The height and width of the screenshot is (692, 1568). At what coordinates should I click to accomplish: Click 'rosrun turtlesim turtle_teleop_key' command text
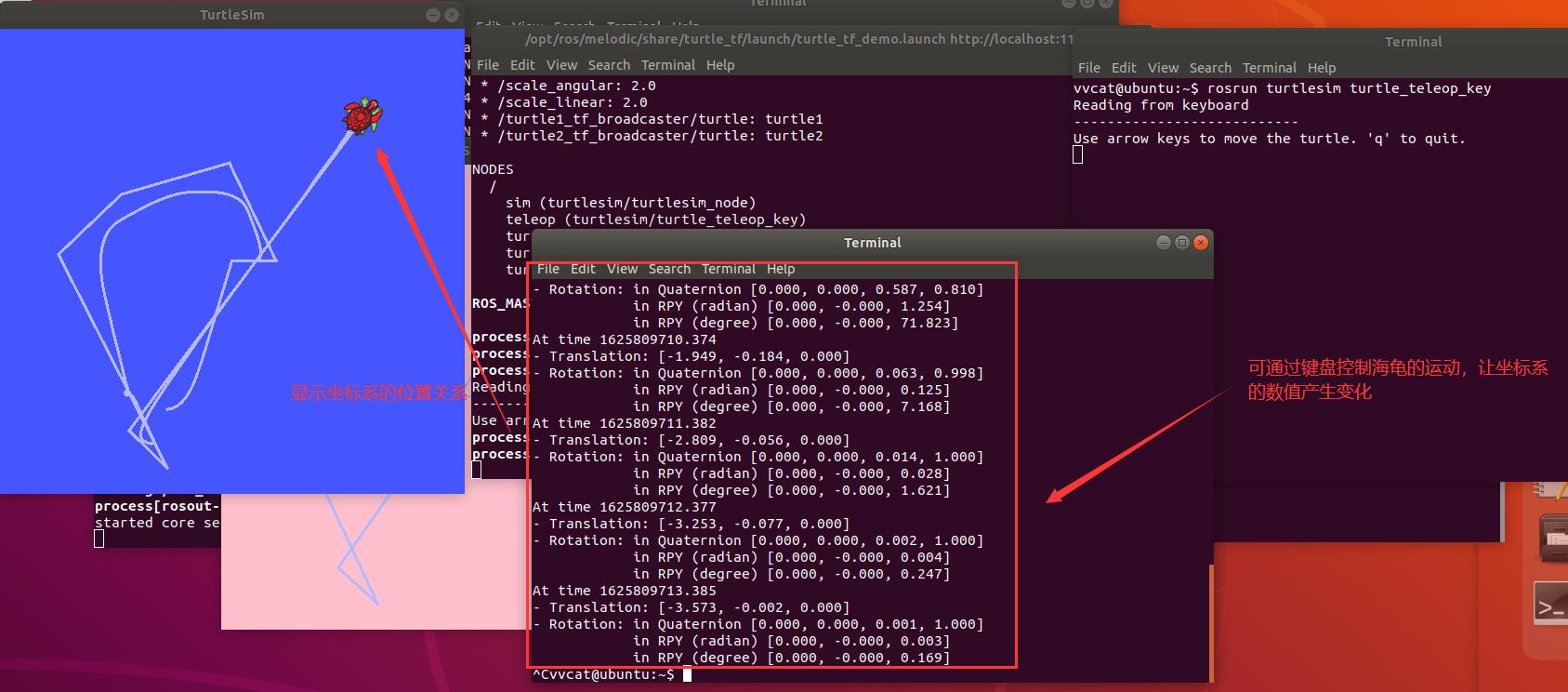[1350, 88]
